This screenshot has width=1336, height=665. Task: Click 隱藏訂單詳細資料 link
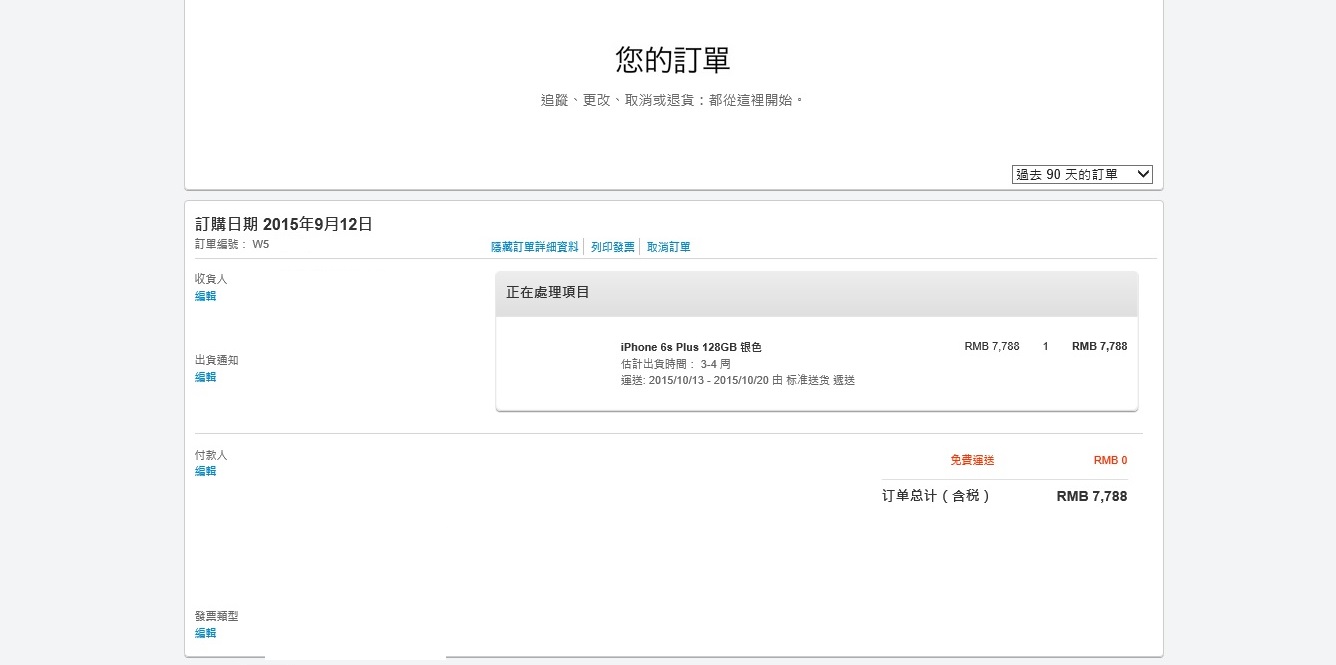tap(534, 246)
